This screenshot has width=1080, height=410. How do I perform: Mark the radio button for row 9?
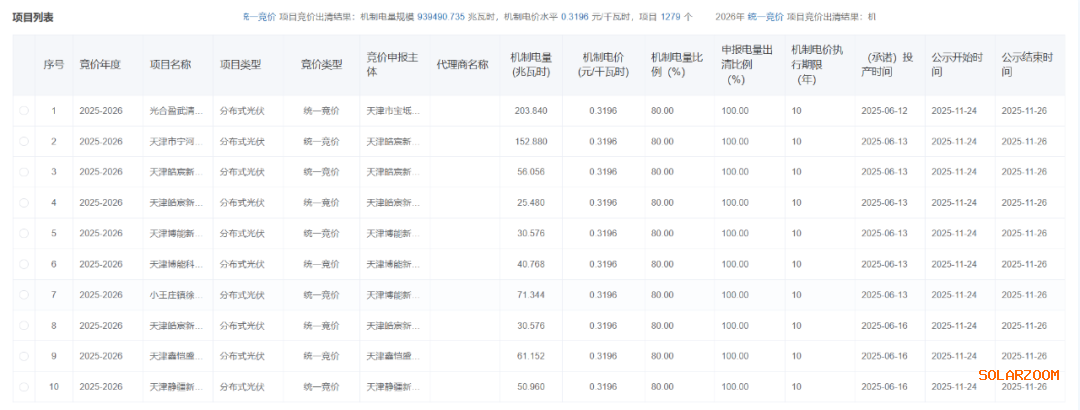[x=24, y=356]
